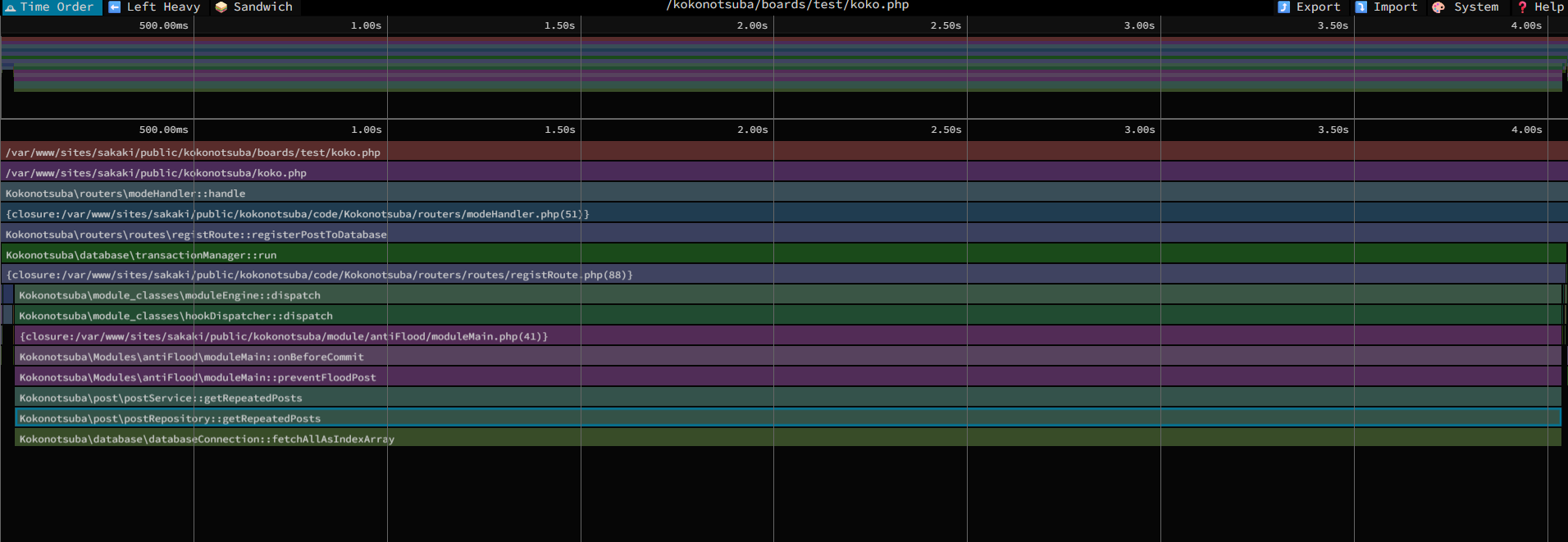Click the Import icon
Viewport: 1568px width, 542px height.
pos(1361,7)
